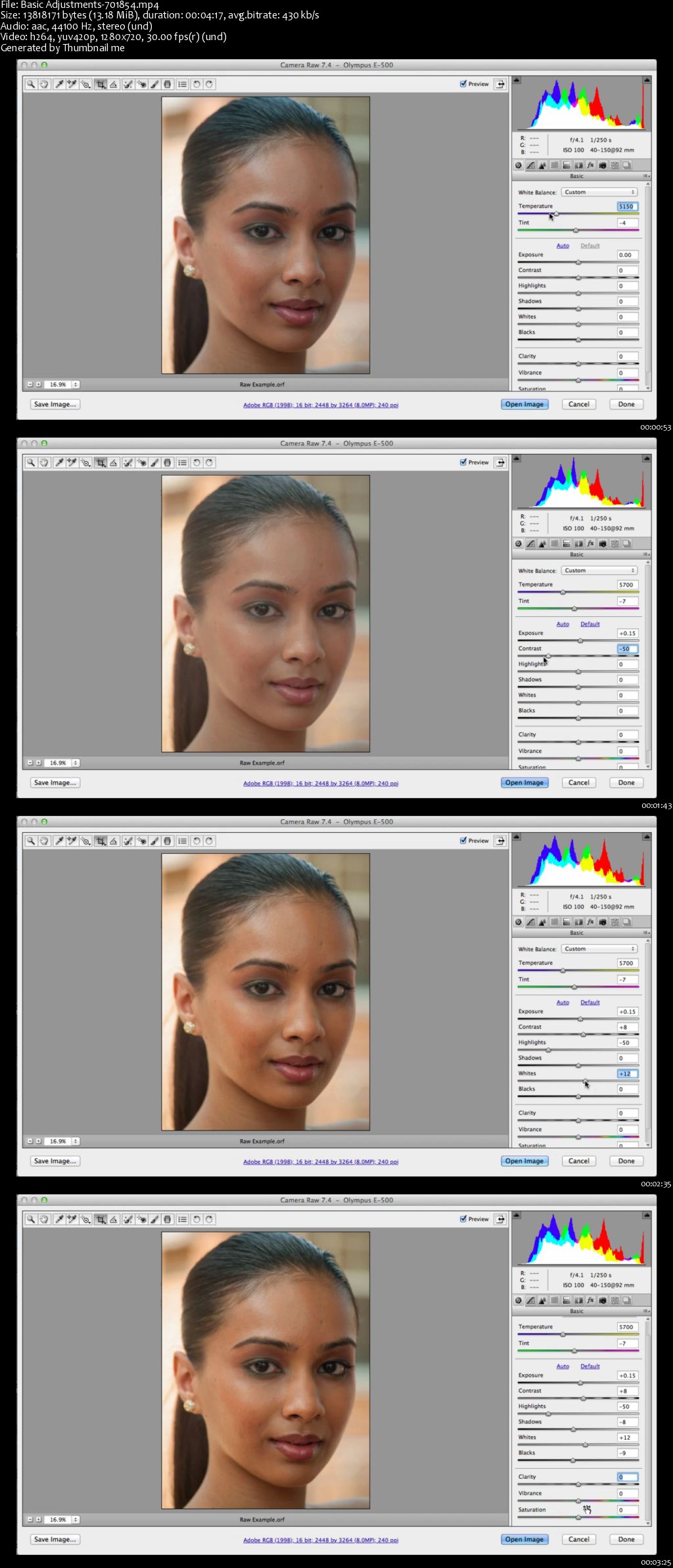Open the 16.9% zoom level menu in the 00:00:53 frame
Screen dimensions: 673x1568
point(76,384)
